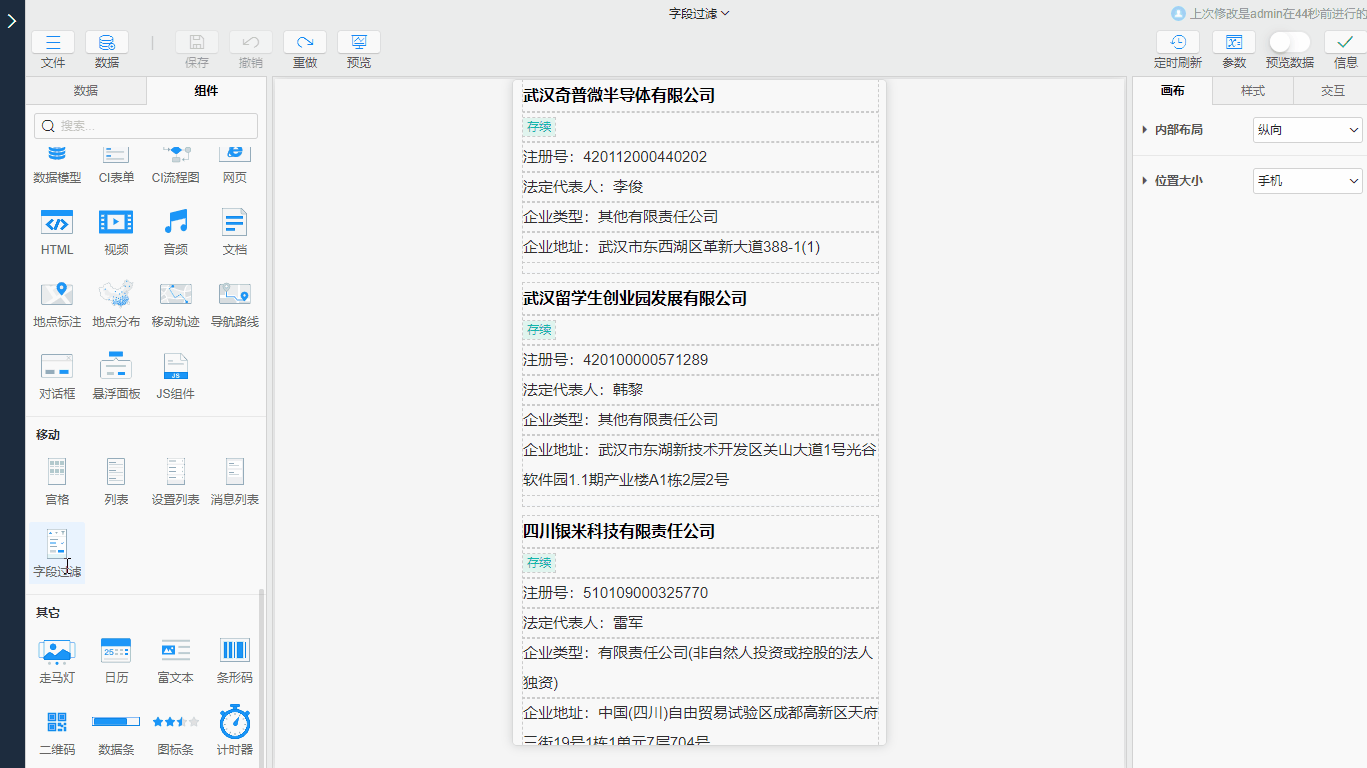Switch to the 数据 tab in left panel

[86, 91]
